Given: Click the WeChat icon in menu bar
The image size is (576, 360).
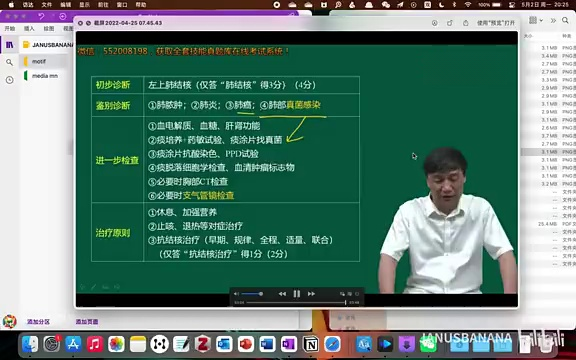Looking at the screenshot, I should (x=386, y=5).
